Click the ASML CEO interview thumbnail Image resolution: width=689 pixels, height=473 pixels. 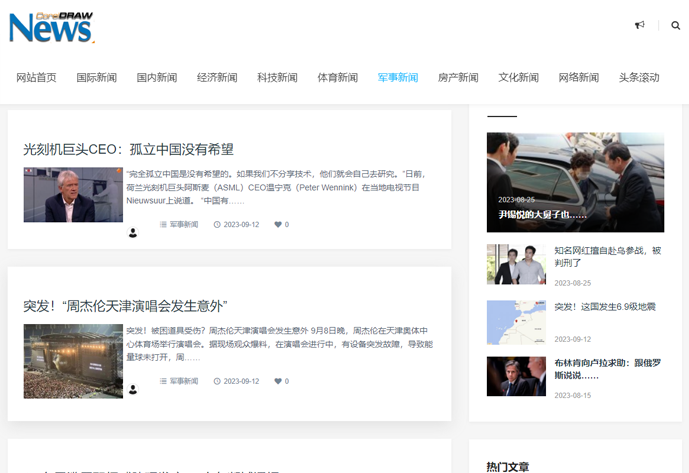pyautogui.click(x=73, y=195)
